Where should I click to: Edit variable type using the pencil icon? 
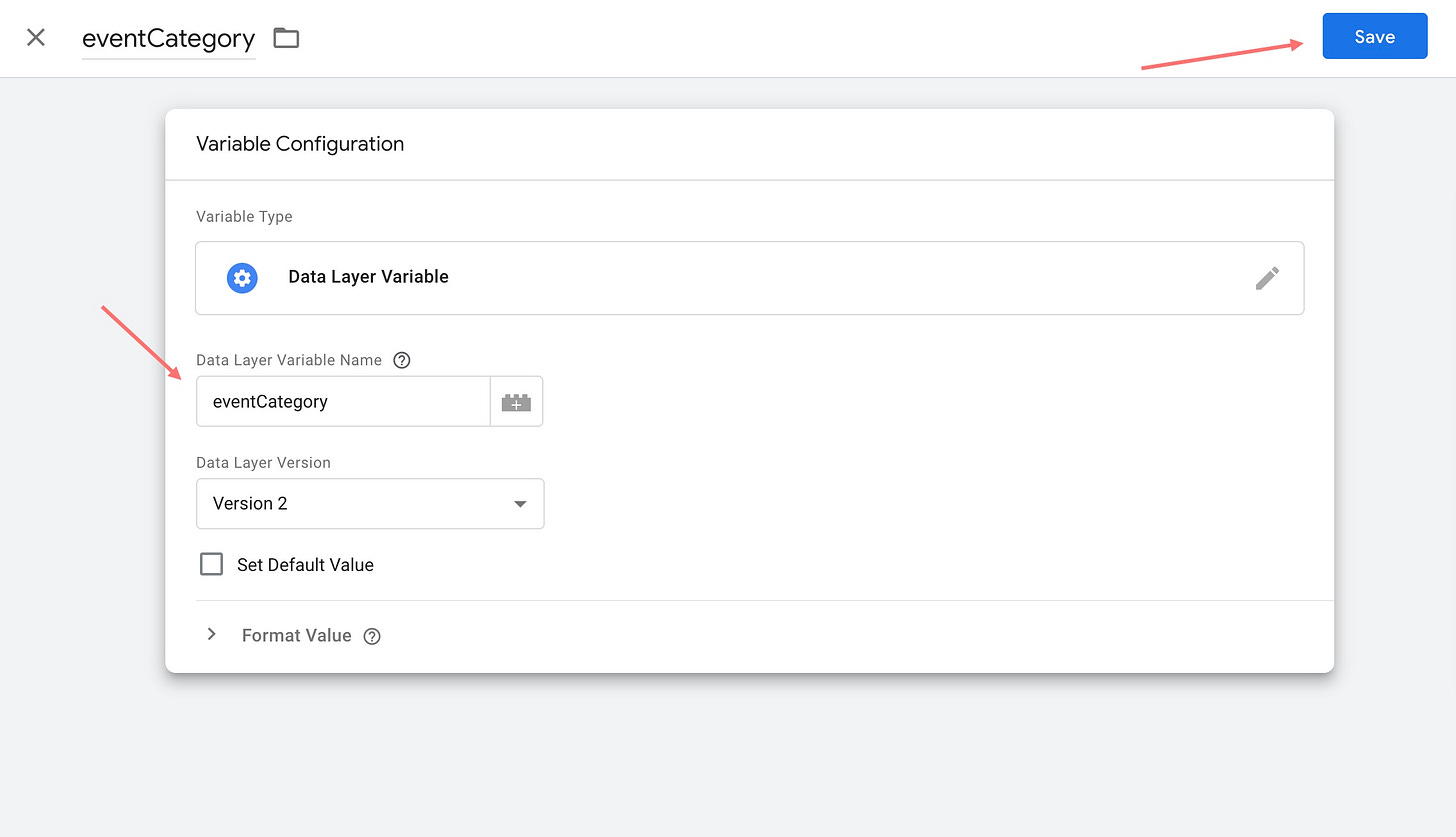tap(1267, 278)
